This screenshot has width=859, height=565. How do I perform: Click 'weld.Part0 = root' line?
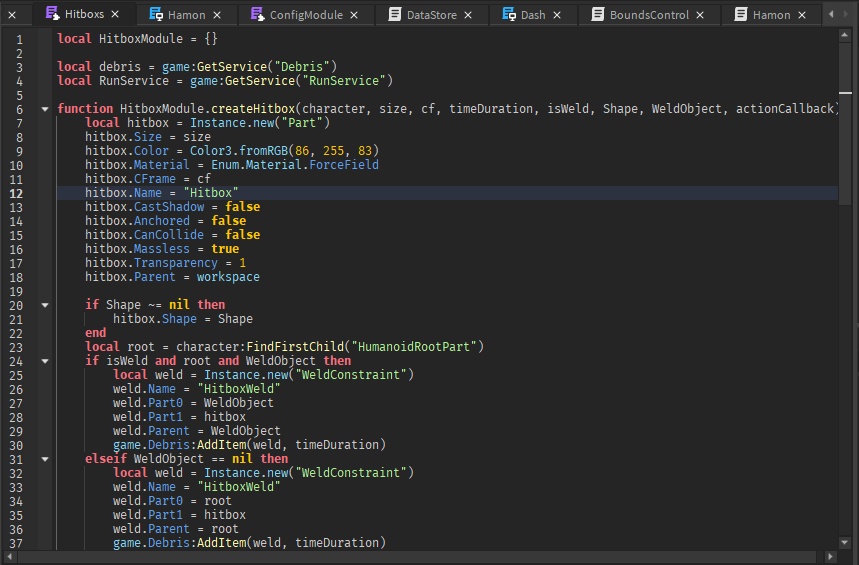172,501
